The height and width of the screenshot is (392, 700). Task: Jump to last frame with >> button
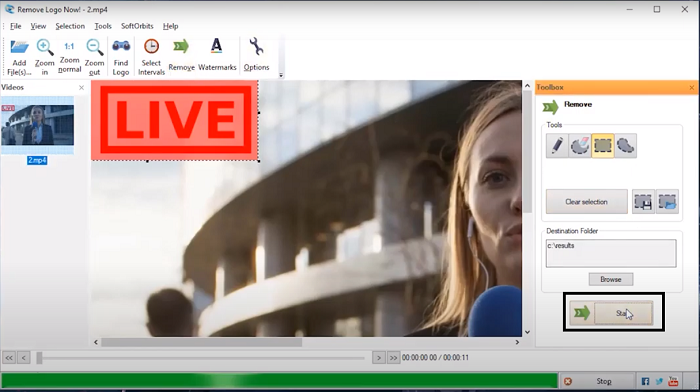(393, 358)
